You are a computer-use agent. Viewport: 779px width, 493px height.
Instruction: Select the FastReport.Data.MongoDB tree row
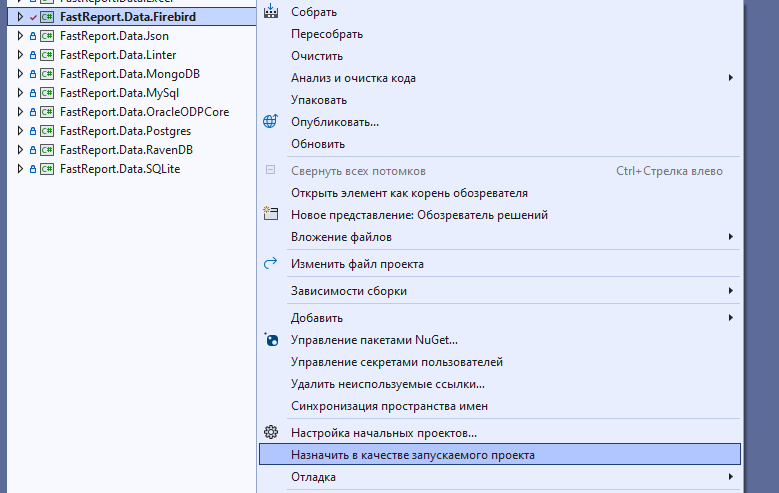tap(132, 74)
